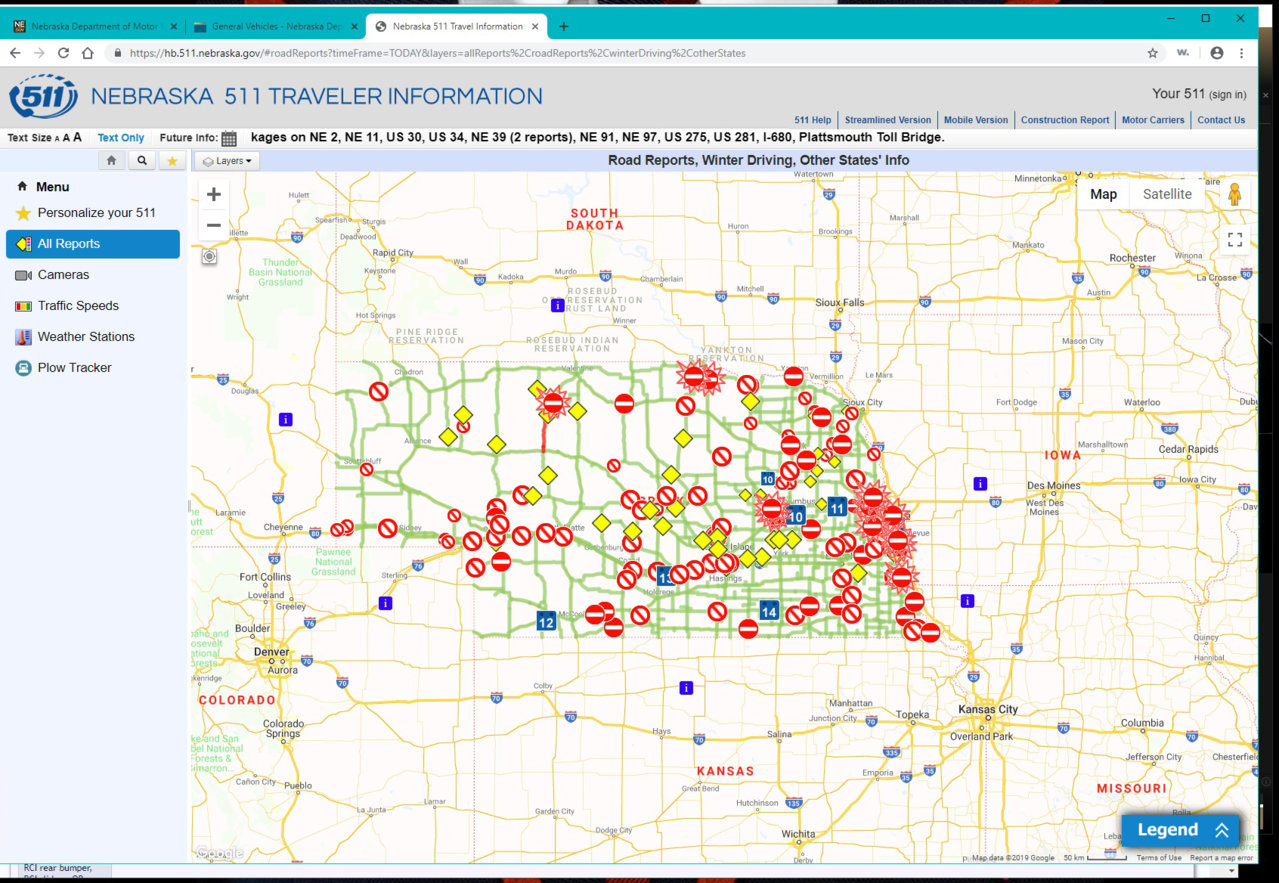
Task: Zoom out the map with minus button
Action: (x=213, y=225)
